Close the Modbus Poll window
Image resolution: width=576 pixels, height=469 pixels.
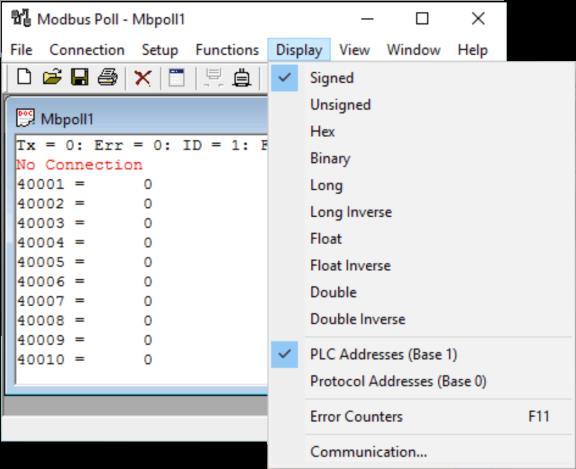coord(478,18)
